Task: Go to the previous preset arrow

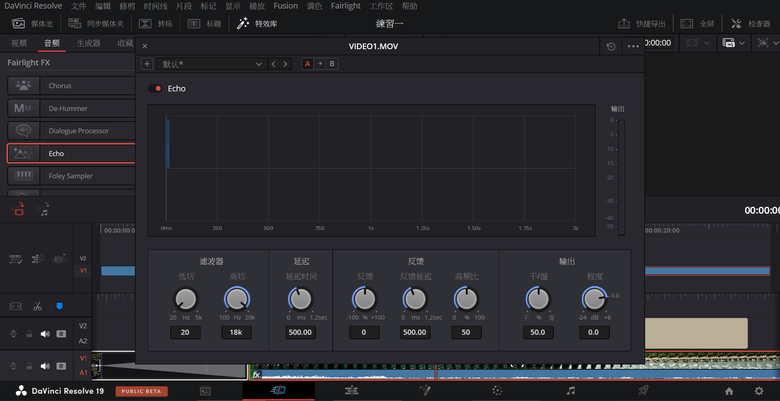Action: (x=273, y=64)
